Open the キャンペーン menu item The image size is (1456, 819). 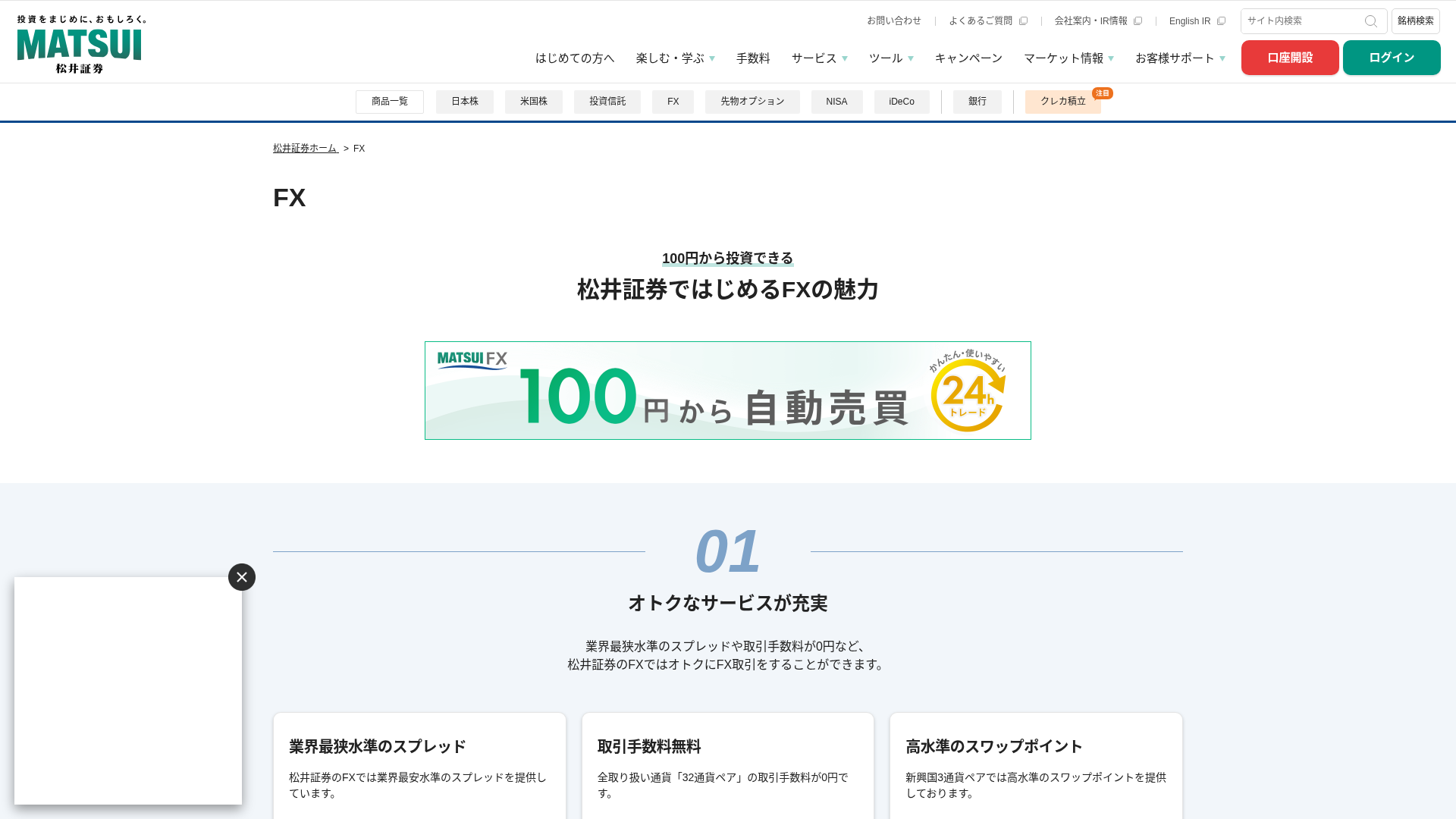click(x=968, y=58)
